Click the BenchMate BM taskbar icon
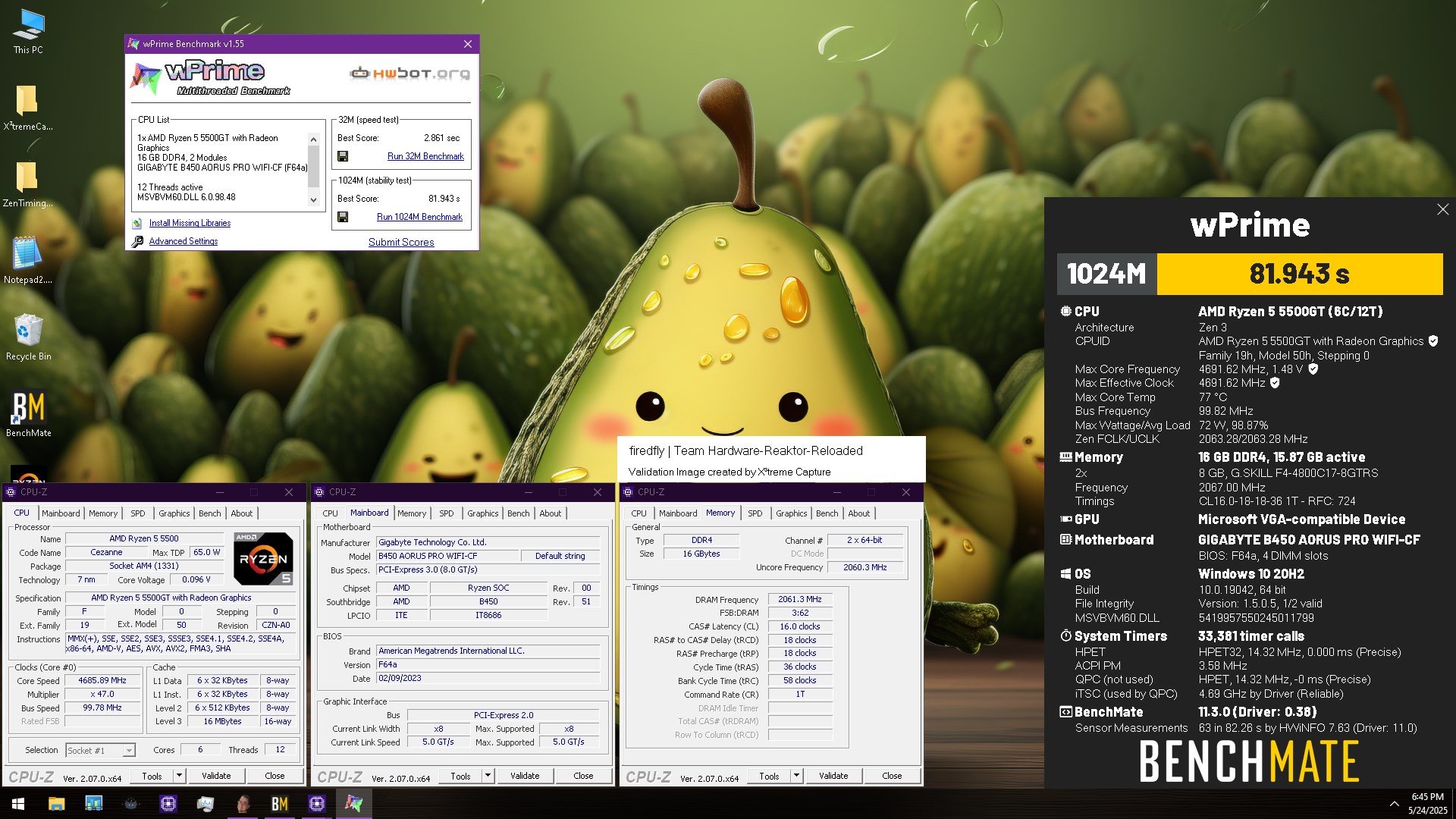The width and height of the screenshot is (1456, 819). 280,804
